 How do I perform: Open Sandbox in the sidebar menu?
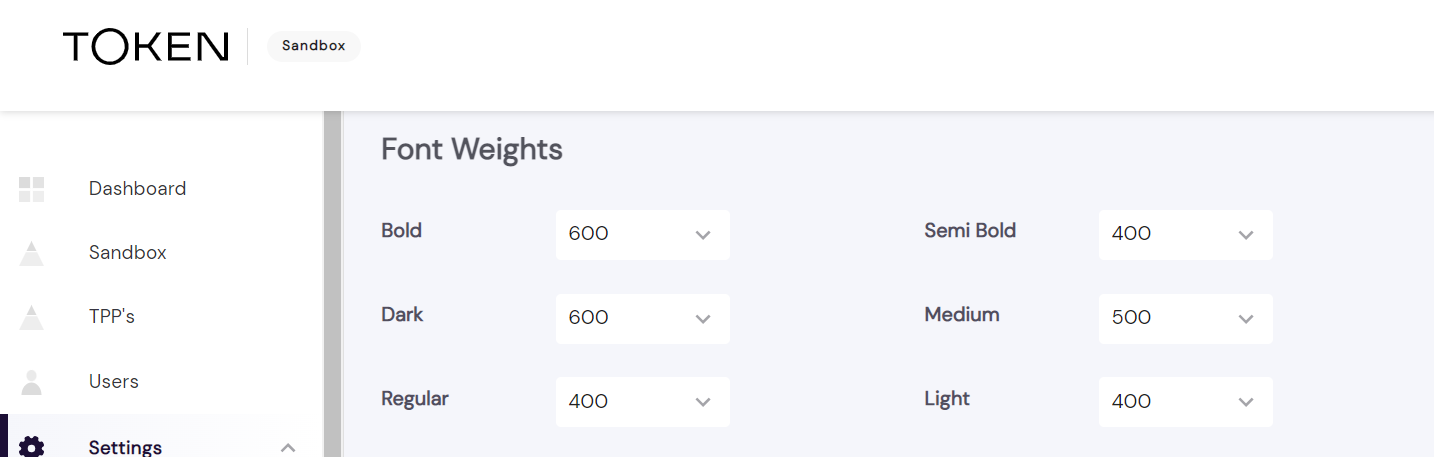[127, 253]
